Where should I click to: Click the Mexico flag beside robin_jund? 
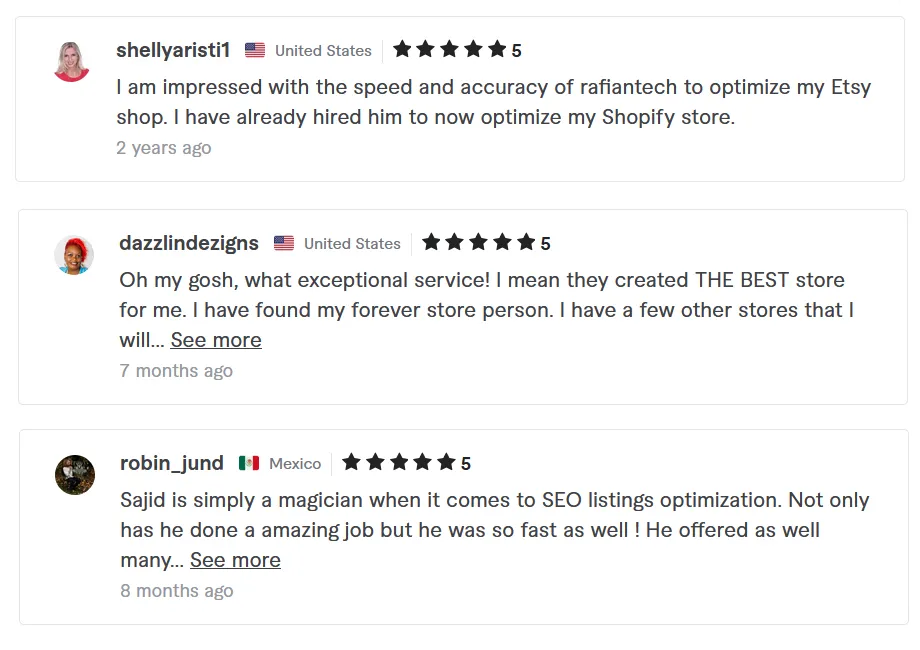point(249,463)
